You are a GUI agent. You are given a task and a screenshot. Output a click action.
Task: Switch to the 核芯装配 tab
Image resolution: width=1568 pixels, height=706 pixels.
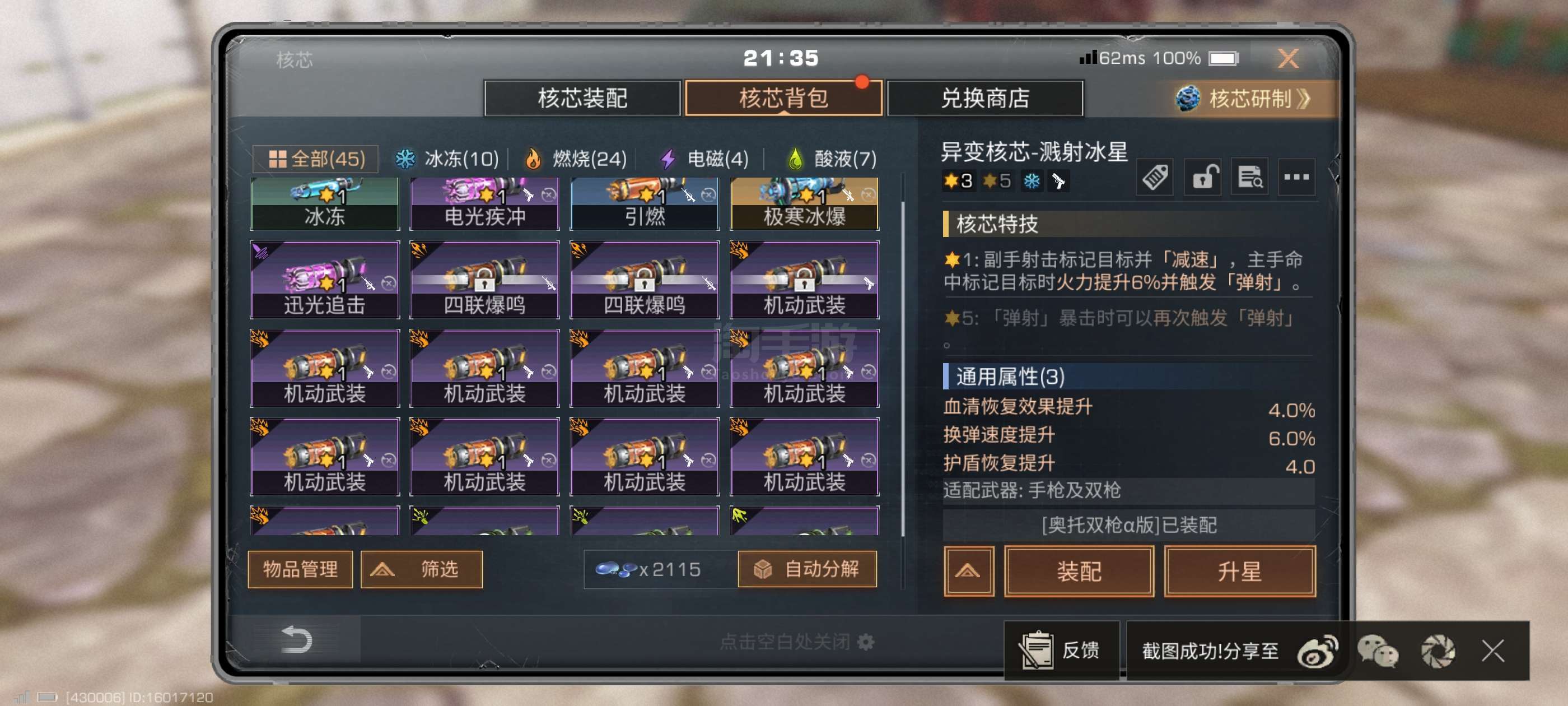point(582,98)
